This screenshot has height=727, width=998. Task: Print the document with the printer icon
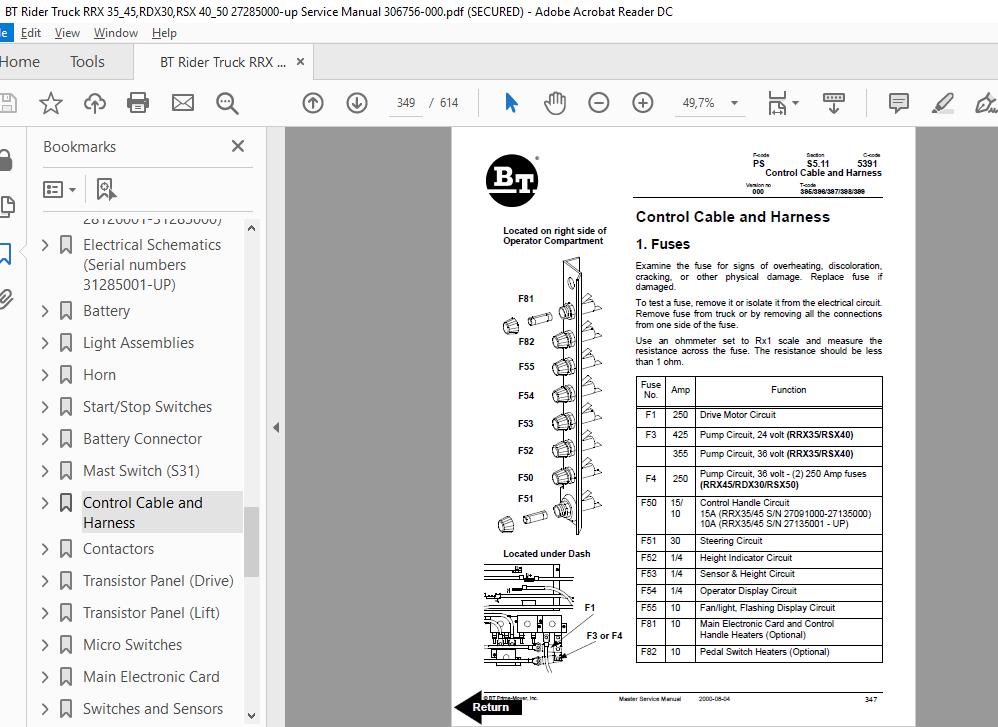pos(138,102)
